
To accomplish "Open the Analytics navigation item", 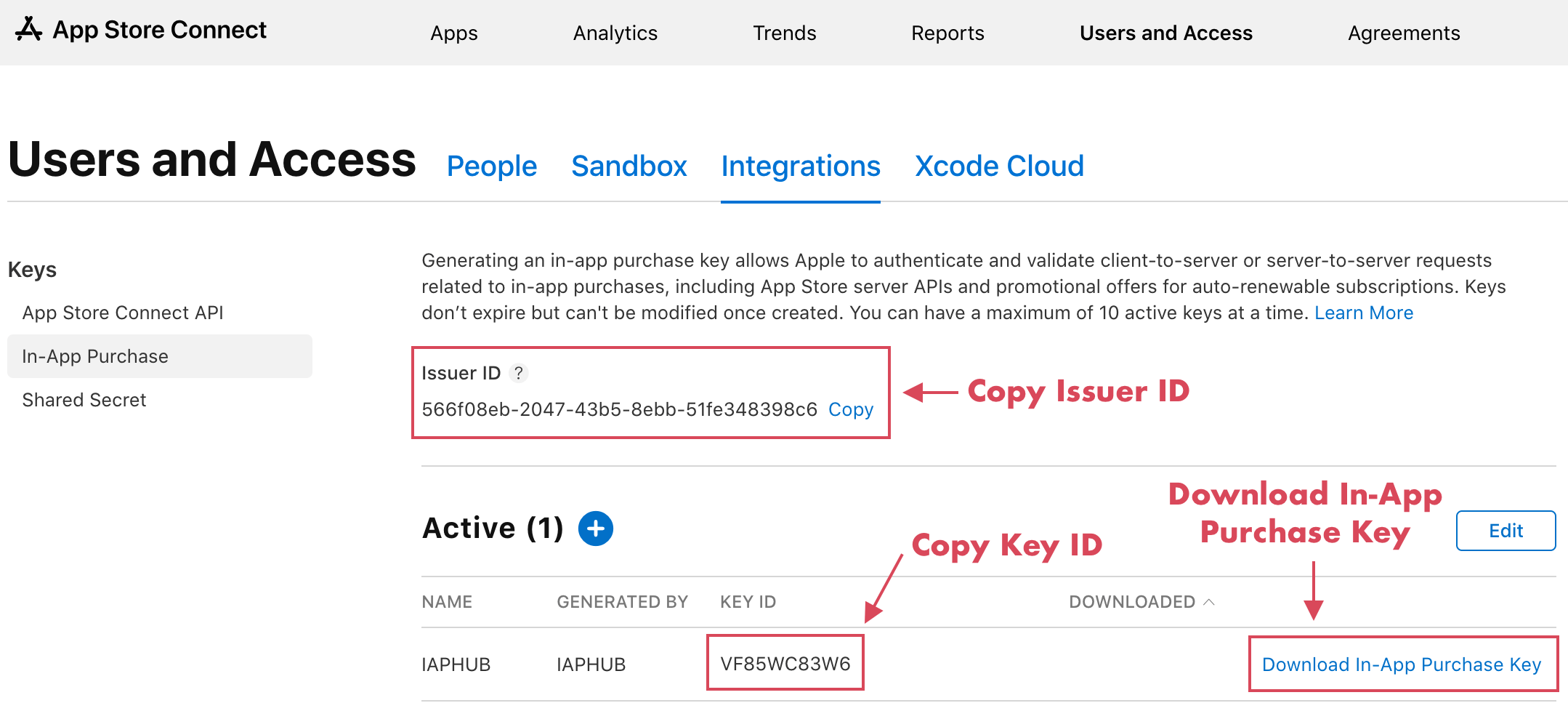I will [615, 33].
